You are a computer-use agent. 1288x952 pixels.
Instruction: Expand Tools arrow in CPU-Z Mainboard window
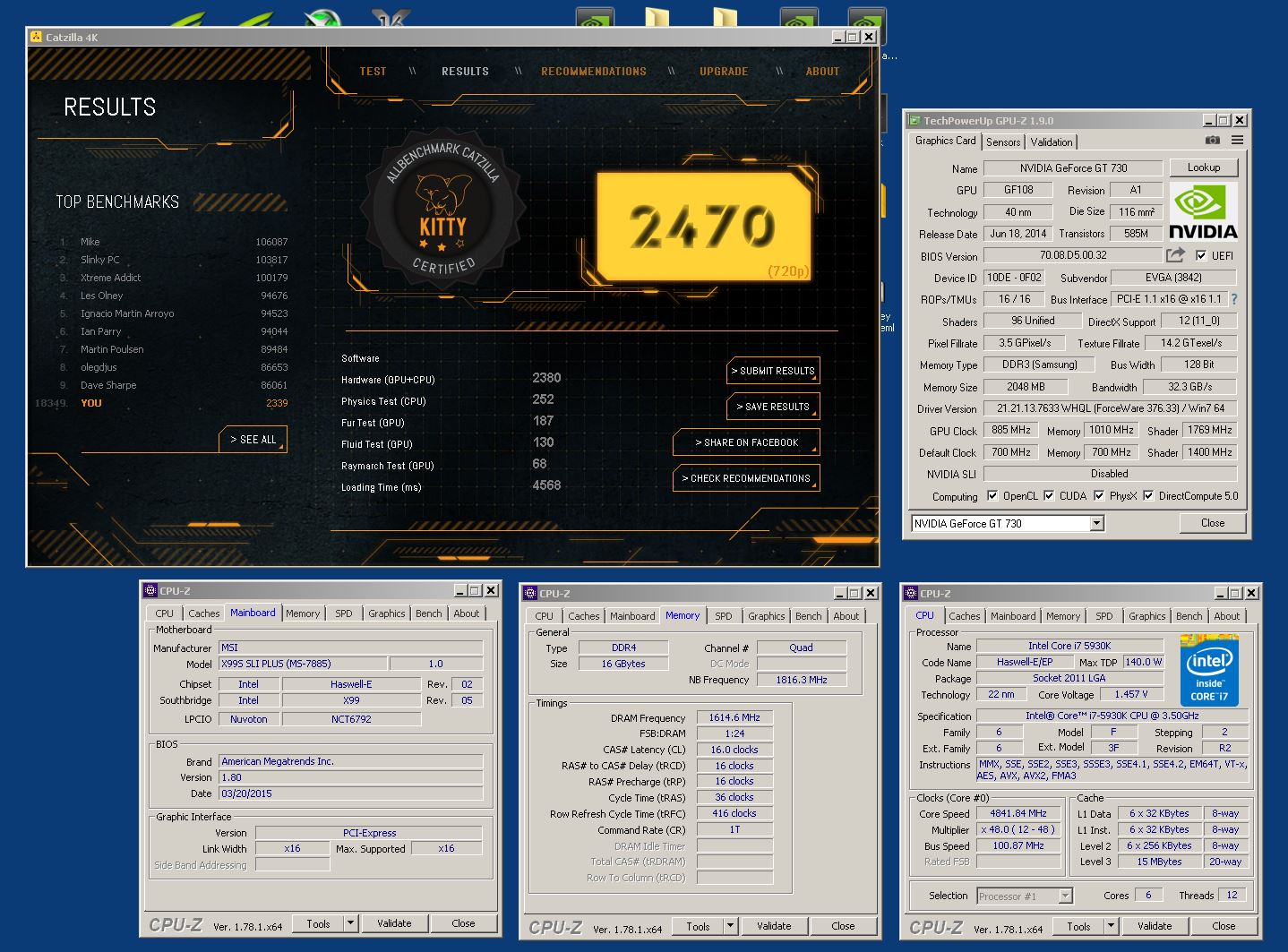(351, 923)
